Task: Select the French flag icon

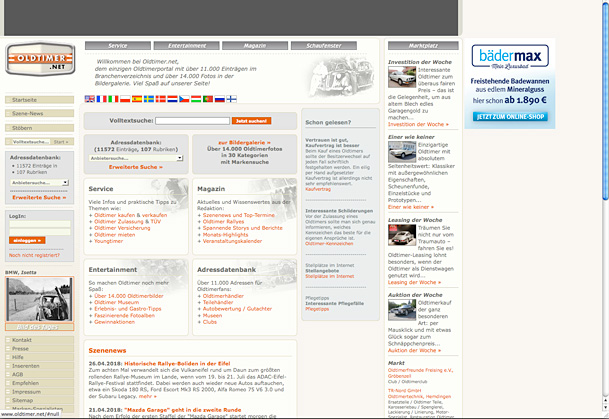Action: [102, 99]
